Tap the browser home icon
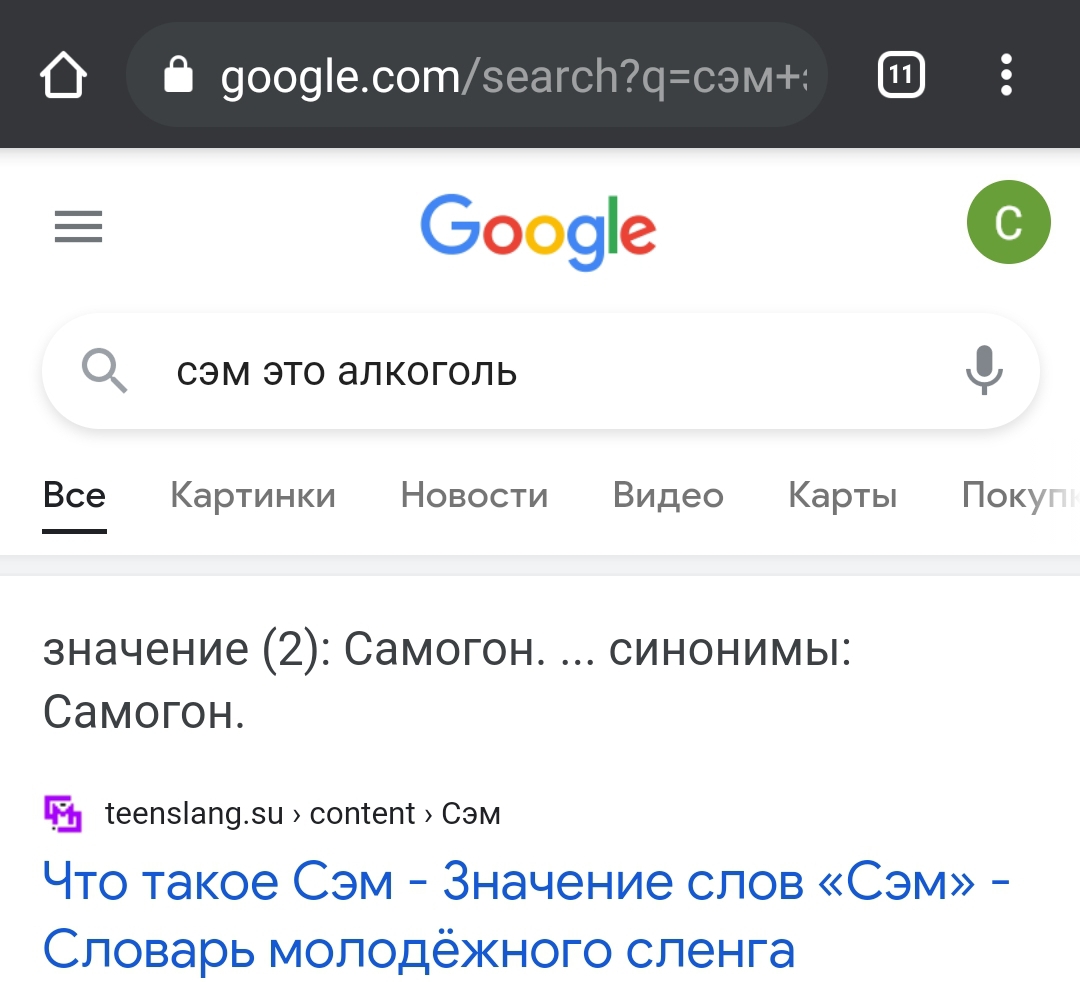 pyautogui.click(x=64, y=76)
